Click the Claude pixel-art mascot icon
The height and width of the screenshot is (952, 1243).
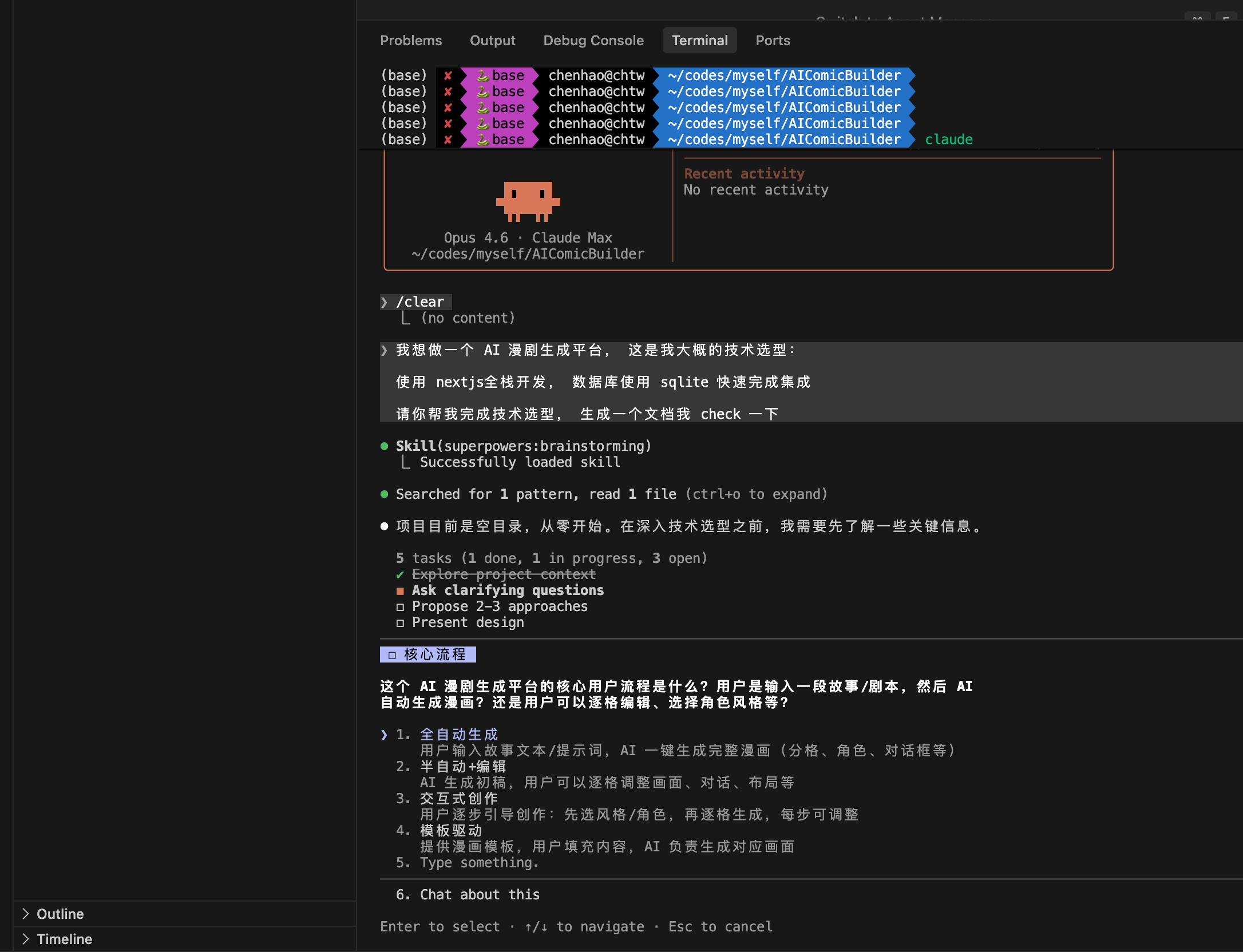[528, 201]
